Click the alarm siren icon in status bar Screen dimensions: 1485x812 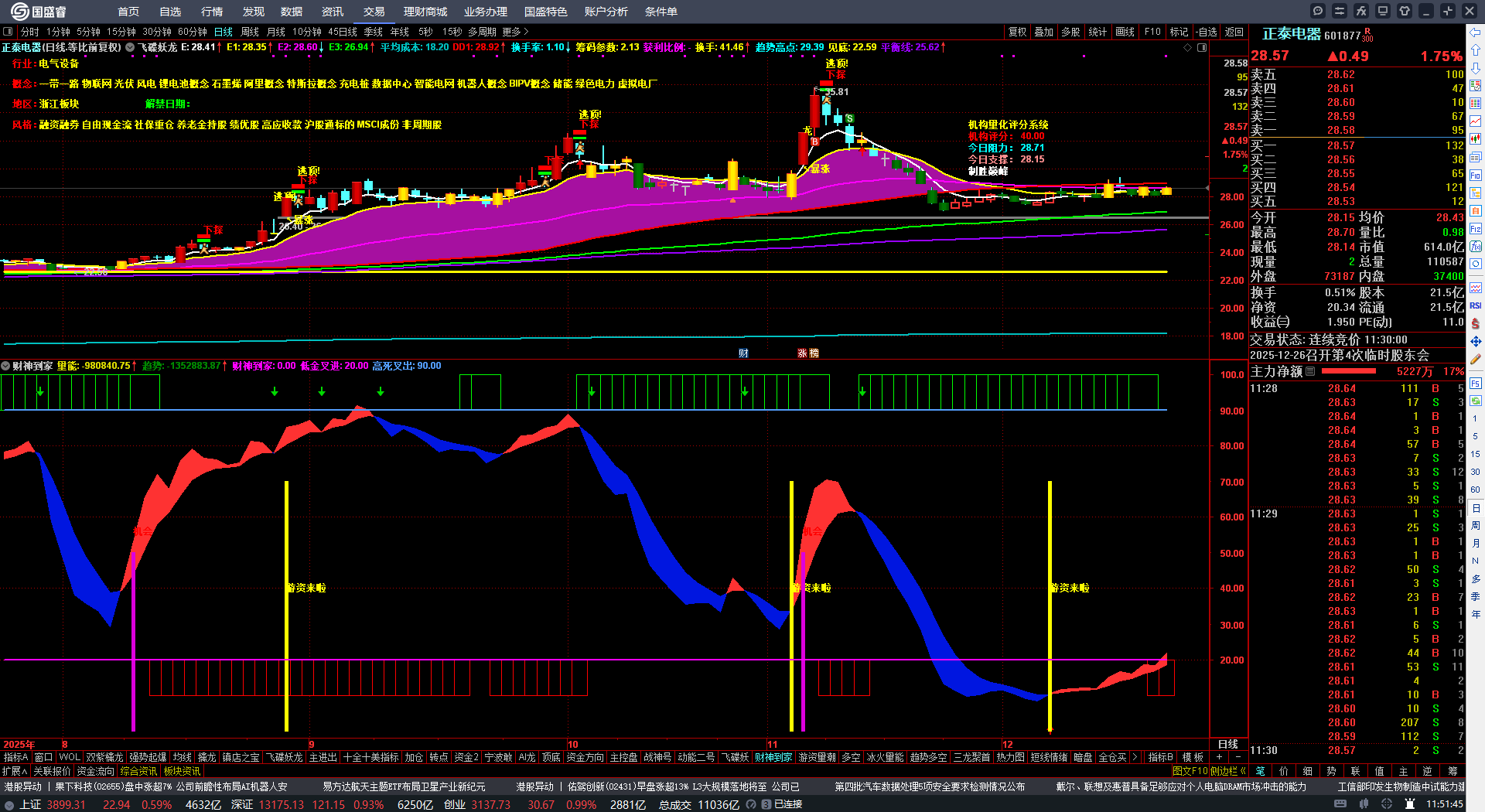pos(1410,804)
